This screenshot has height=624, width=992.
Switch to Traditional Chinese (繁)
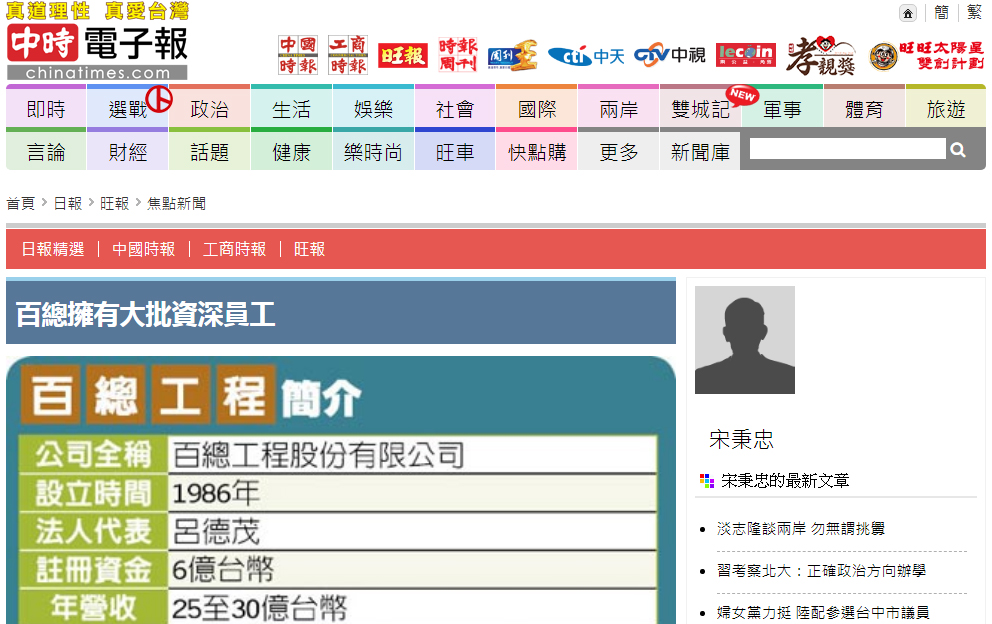[974, 13]
